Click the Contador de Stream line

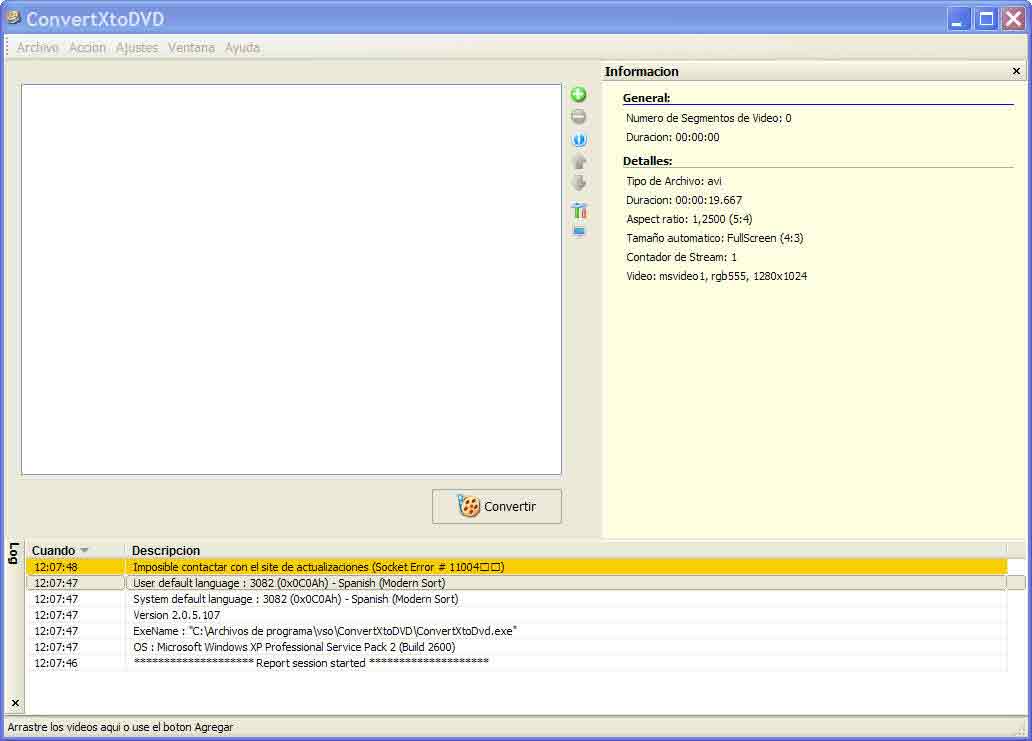pos(681,257)
